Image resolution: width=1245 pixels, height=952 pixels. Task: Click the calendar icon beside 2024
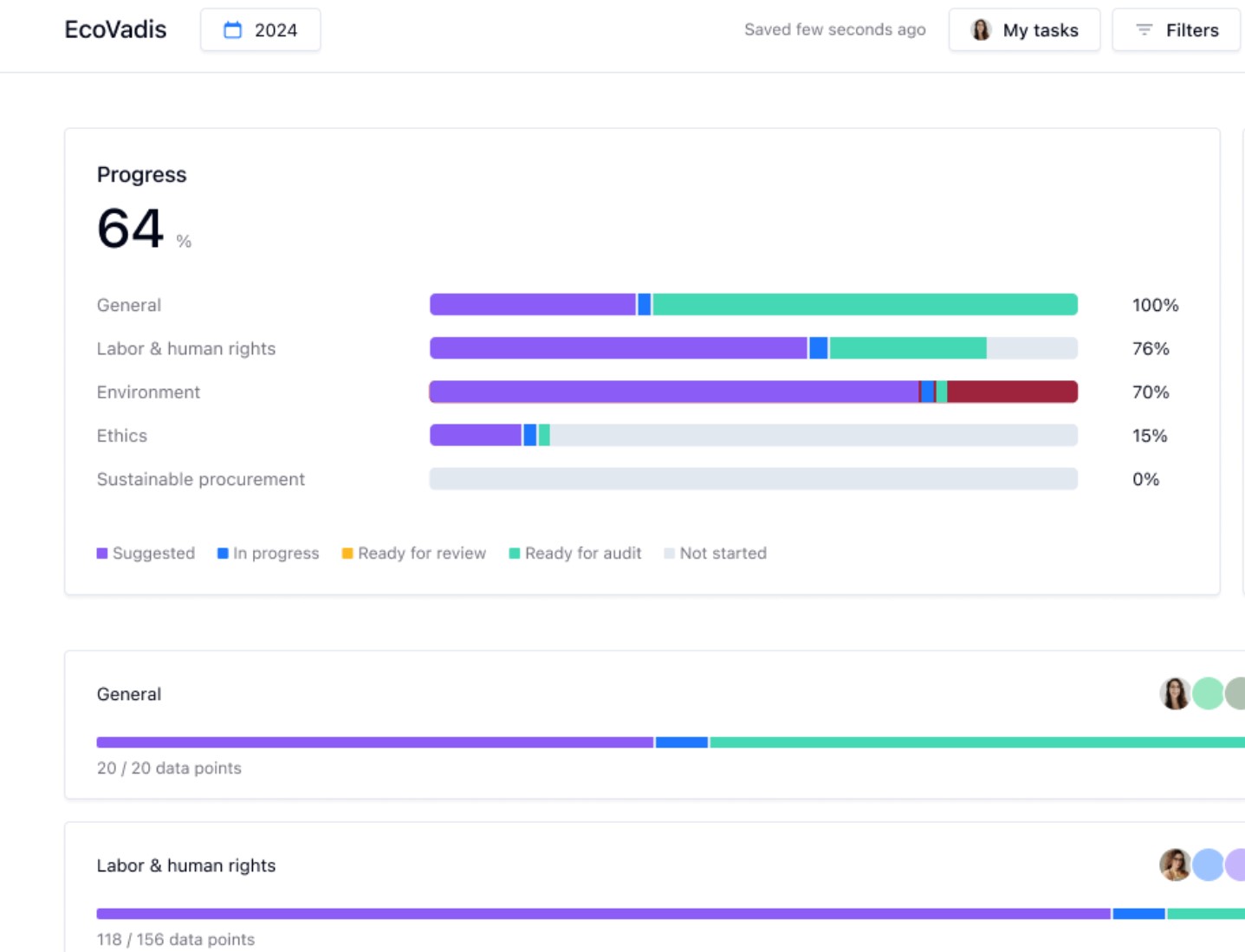[x=232, y=30]
